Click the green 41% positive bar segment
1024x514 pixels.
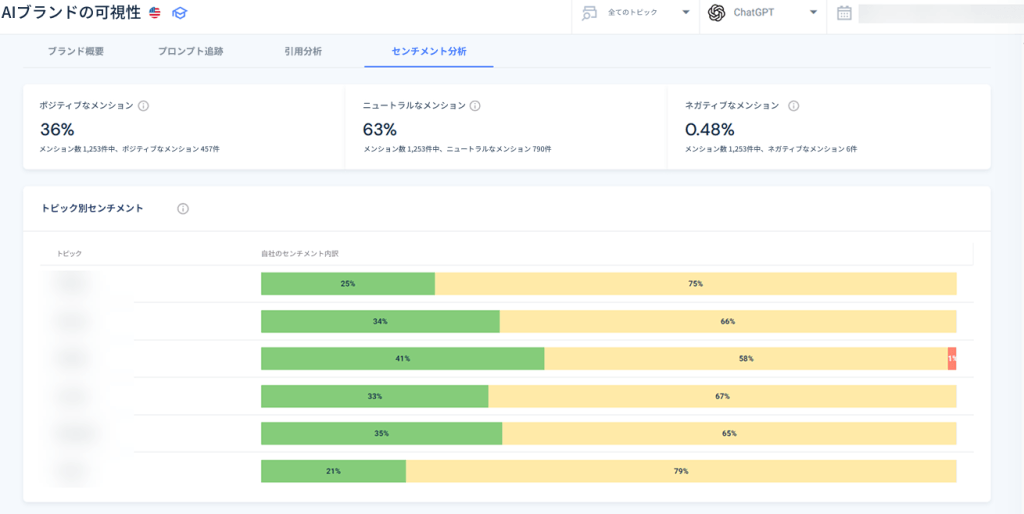click(402, 359)
